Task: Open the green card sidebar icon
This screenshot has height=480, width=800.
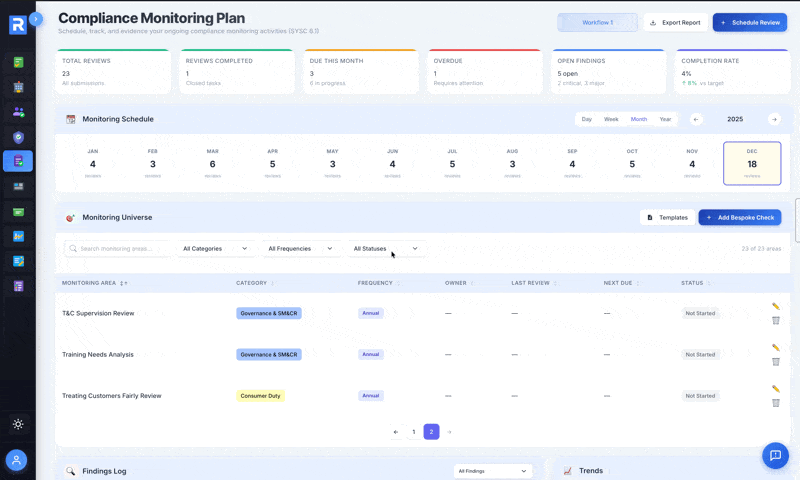Action: [x=18, y=212]
